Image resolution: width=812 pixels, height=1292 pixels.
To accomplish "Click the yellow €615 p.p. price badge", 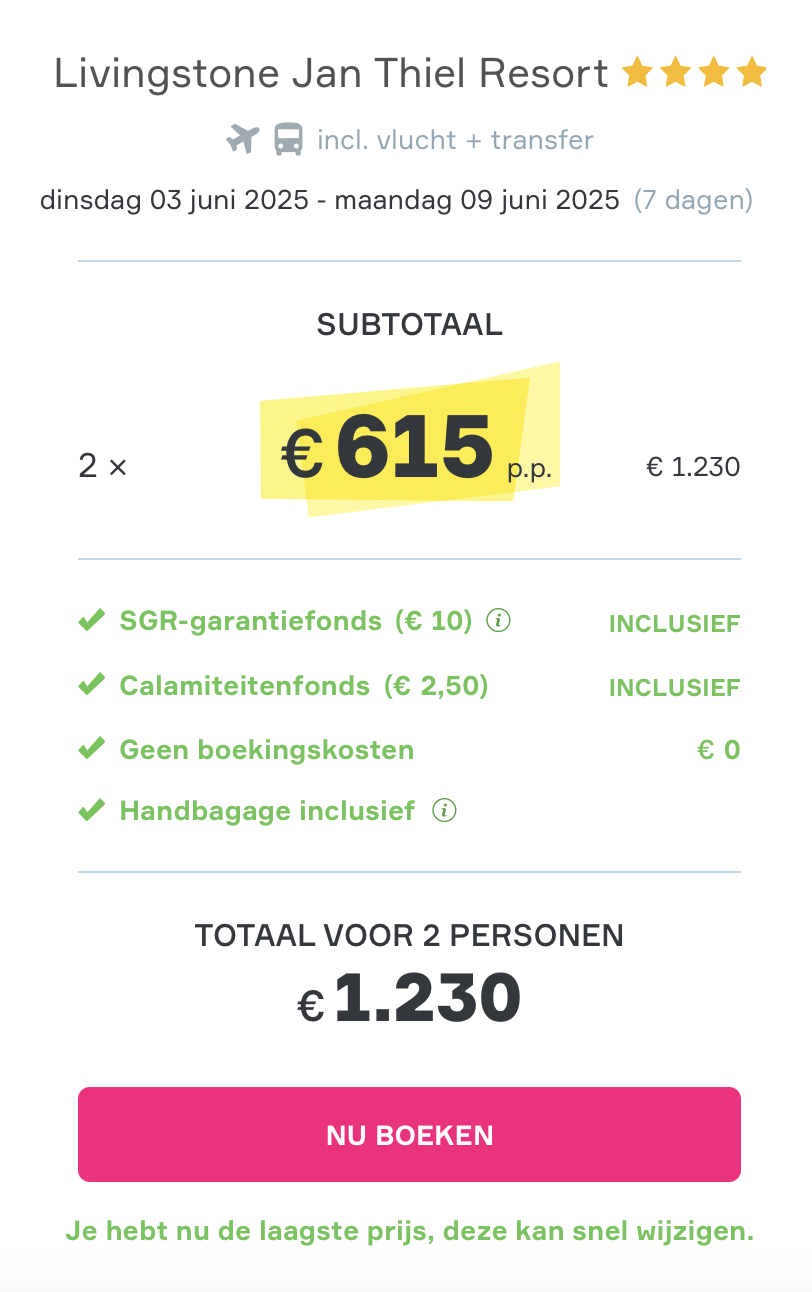I will [x=410, y=447].
